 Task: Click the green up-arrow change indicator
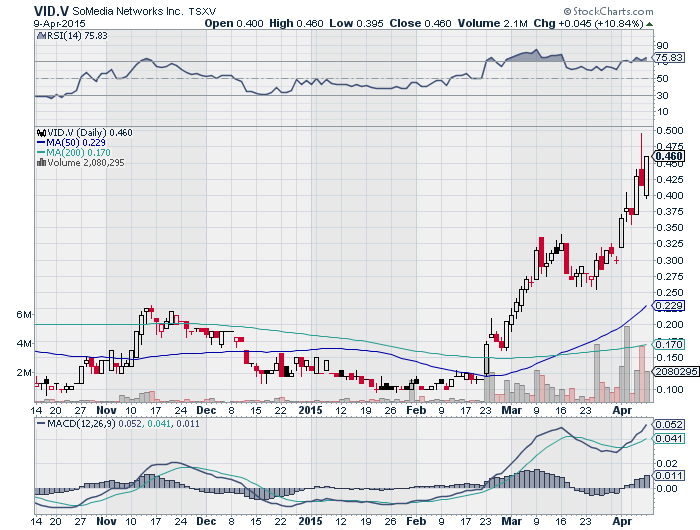click(649, 24)
